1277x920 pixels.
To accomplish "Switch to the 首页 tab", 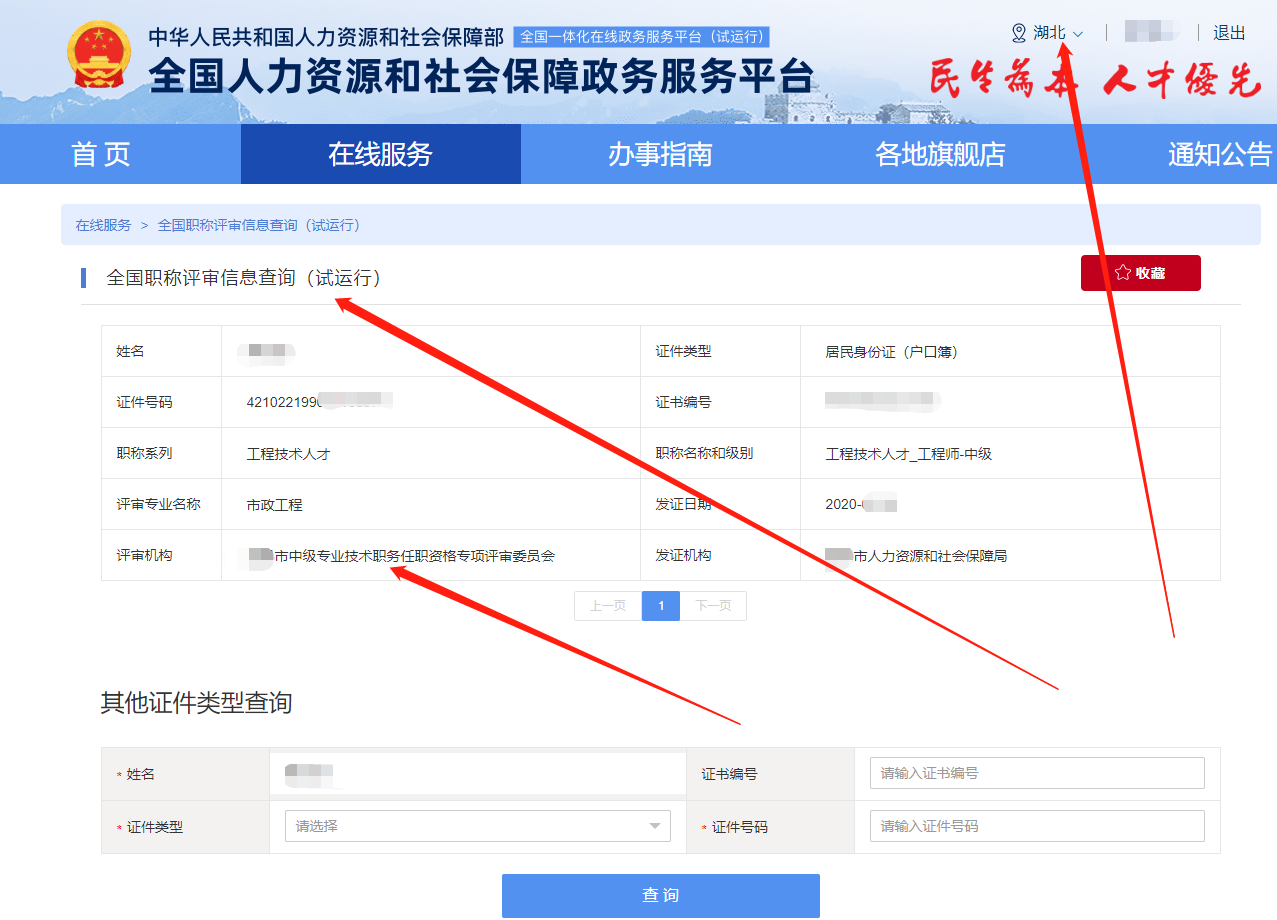I will [100, 154].
